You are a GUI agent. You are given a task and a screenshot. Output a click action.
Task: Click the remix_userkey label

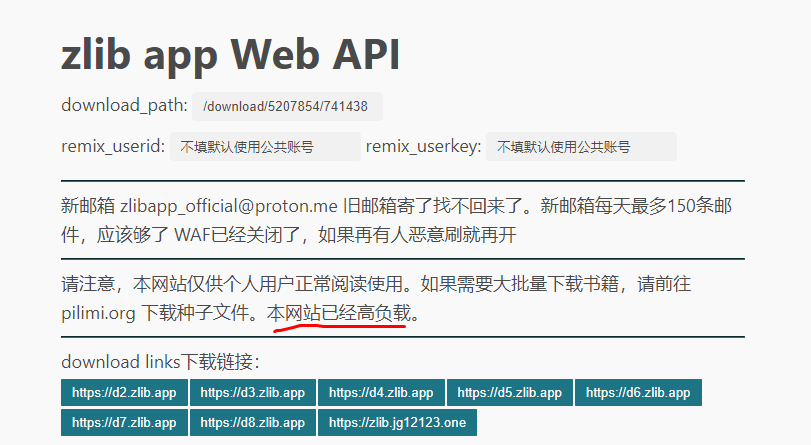pos(423,146)
